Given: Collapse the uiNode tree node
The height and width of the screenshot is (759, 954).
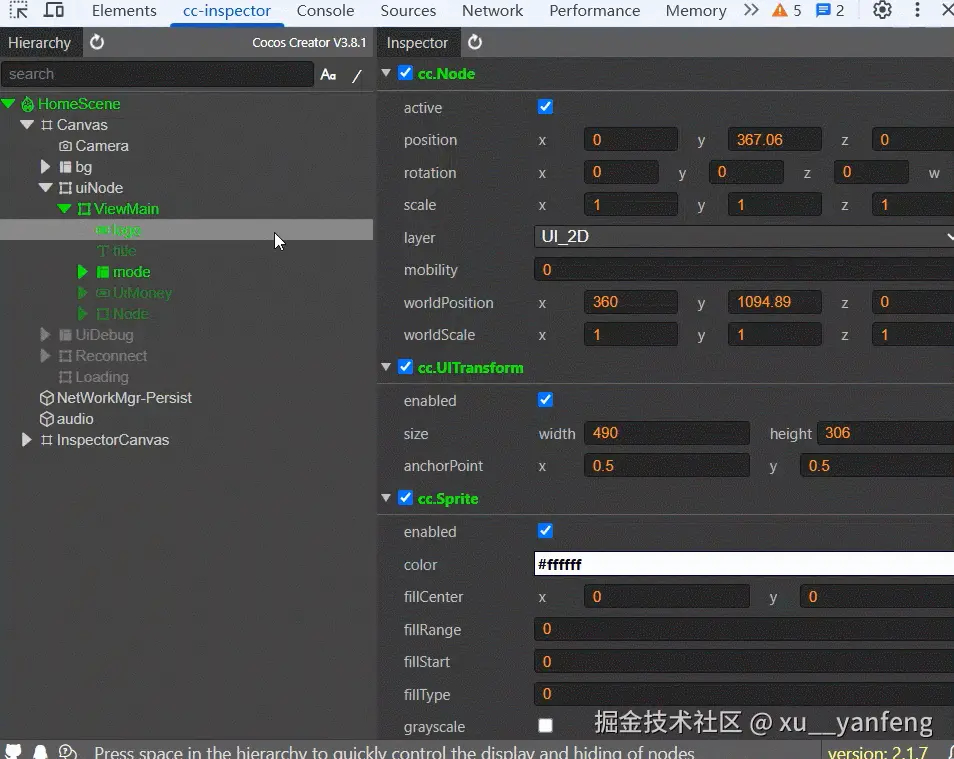Looking at the screenshot, I should (x=46, y=188).
